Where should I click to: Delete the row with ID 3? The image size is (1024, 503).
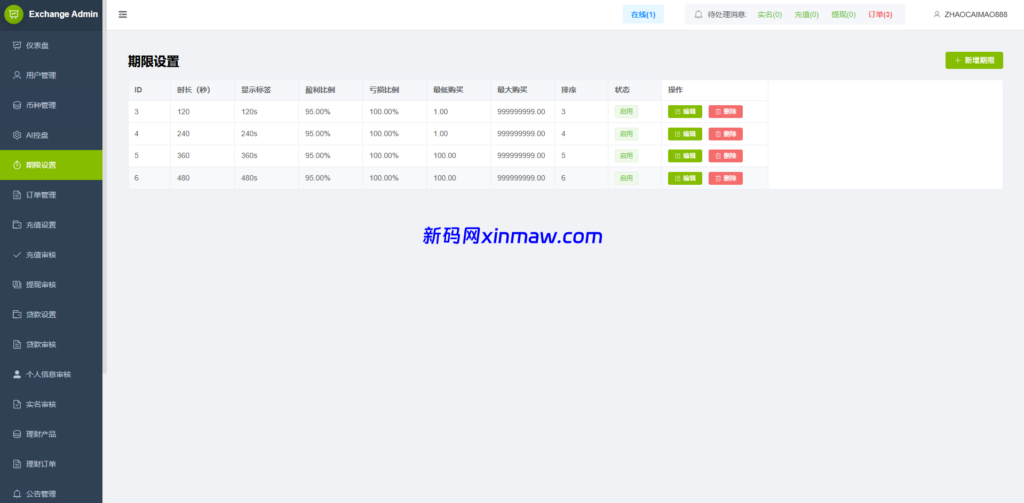pos(726,112)
